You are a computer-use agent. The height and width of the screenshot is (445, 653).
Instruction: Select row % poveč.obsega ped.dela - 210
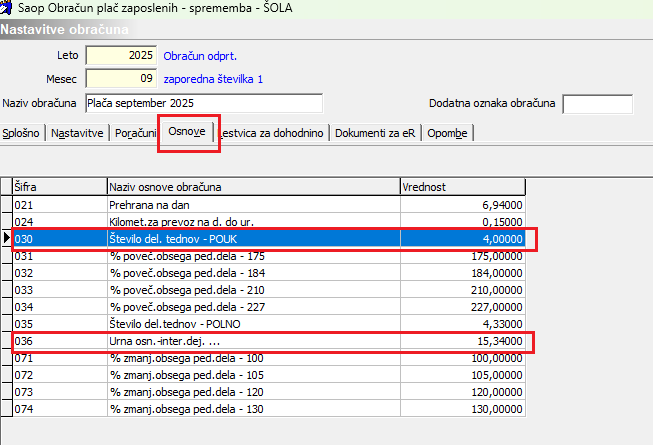pyautogui.click(x=269, y=290)
